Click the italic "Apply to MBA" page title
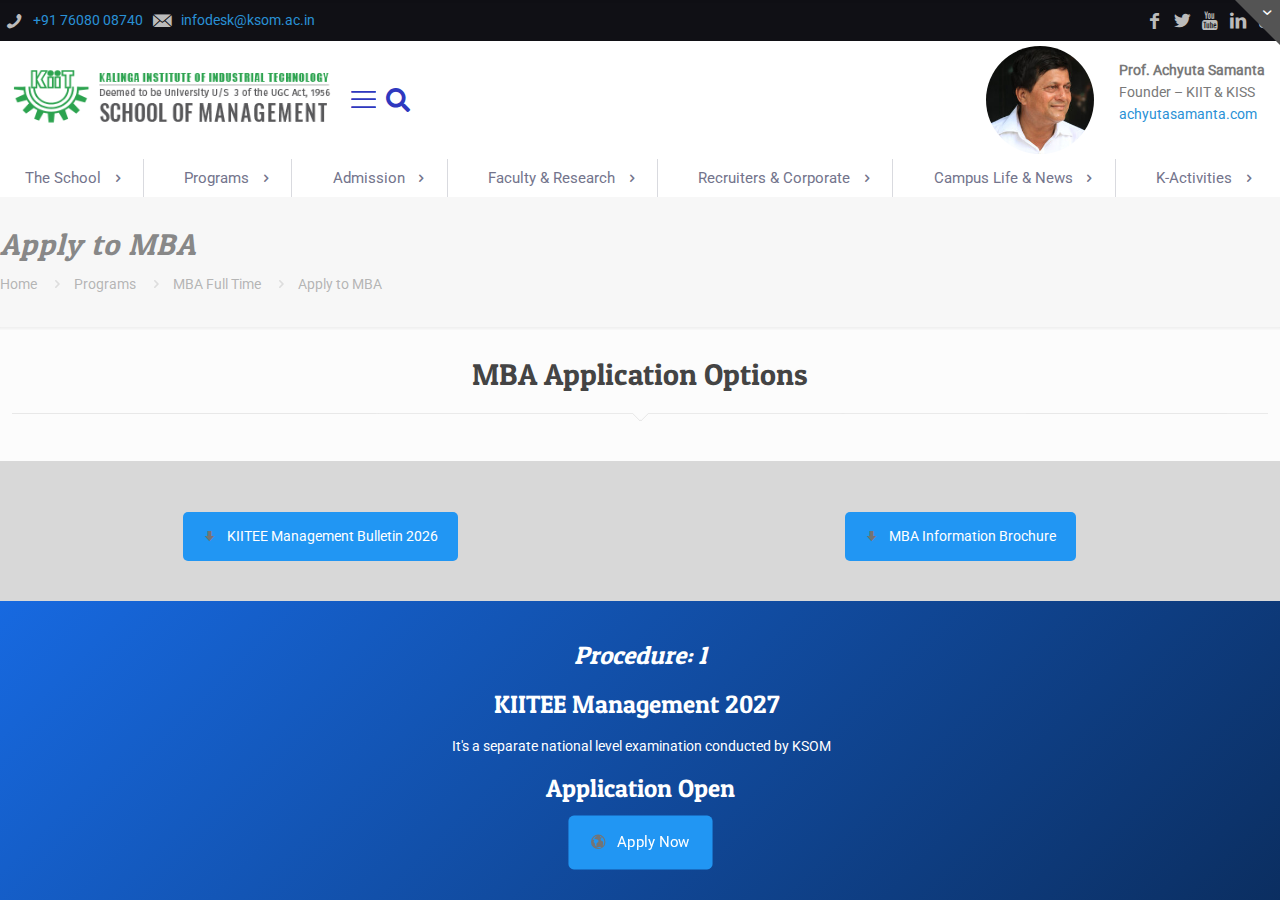 (x=99, y=245)
